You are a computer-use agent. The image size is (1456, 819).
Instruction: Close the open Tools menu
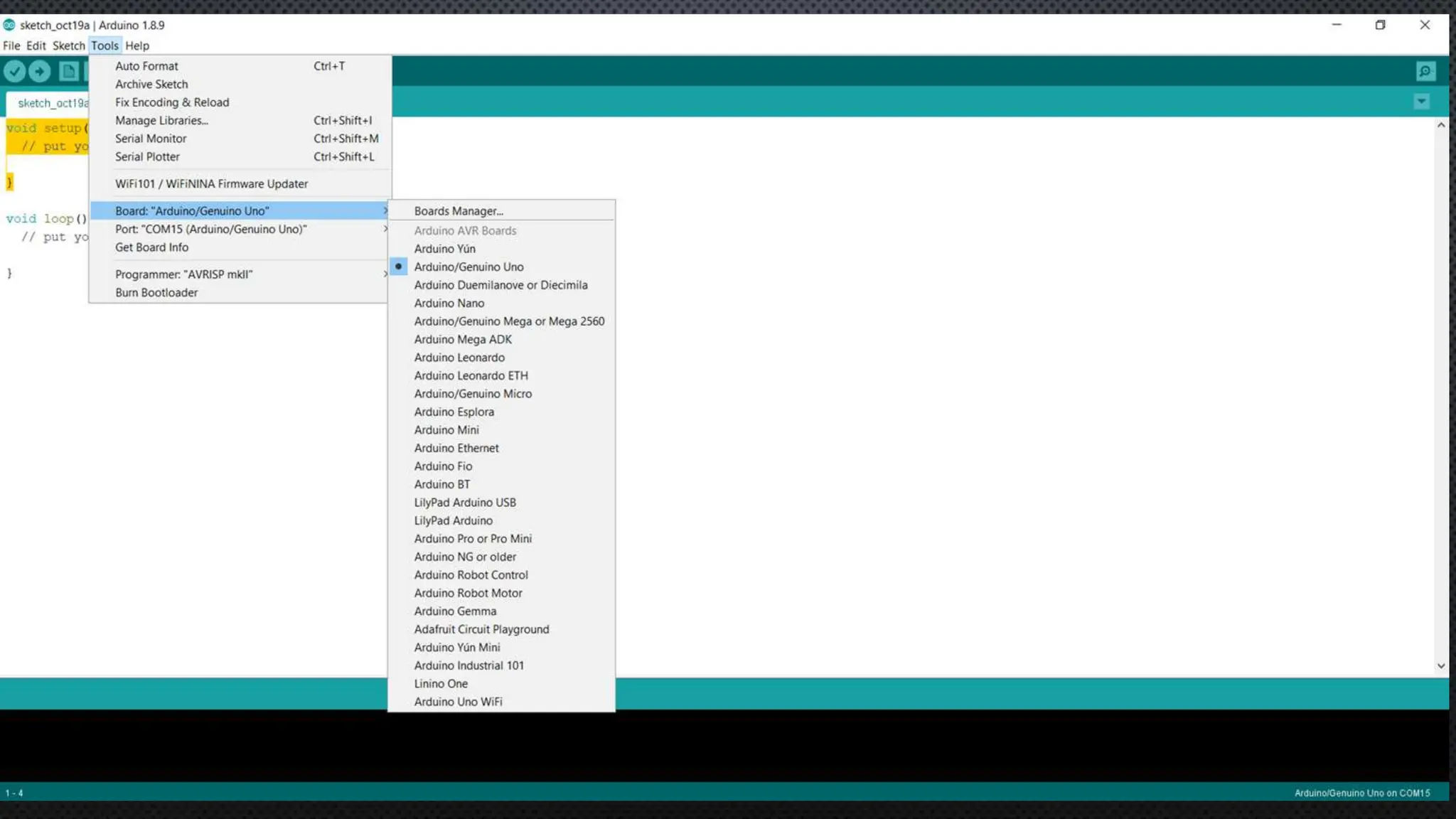[105, 45]
